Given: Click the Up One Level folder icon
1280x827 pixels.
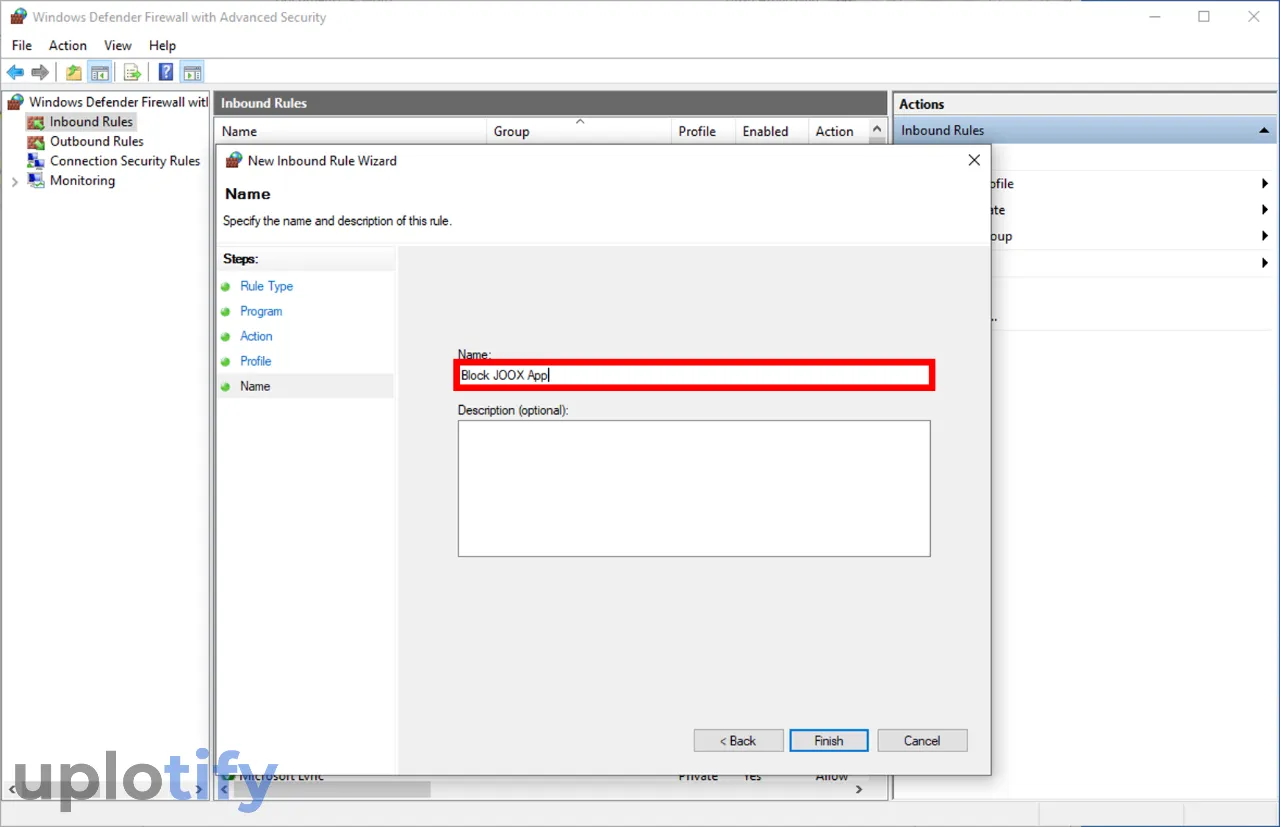Looking at the screenshot, I should (74, 72).
